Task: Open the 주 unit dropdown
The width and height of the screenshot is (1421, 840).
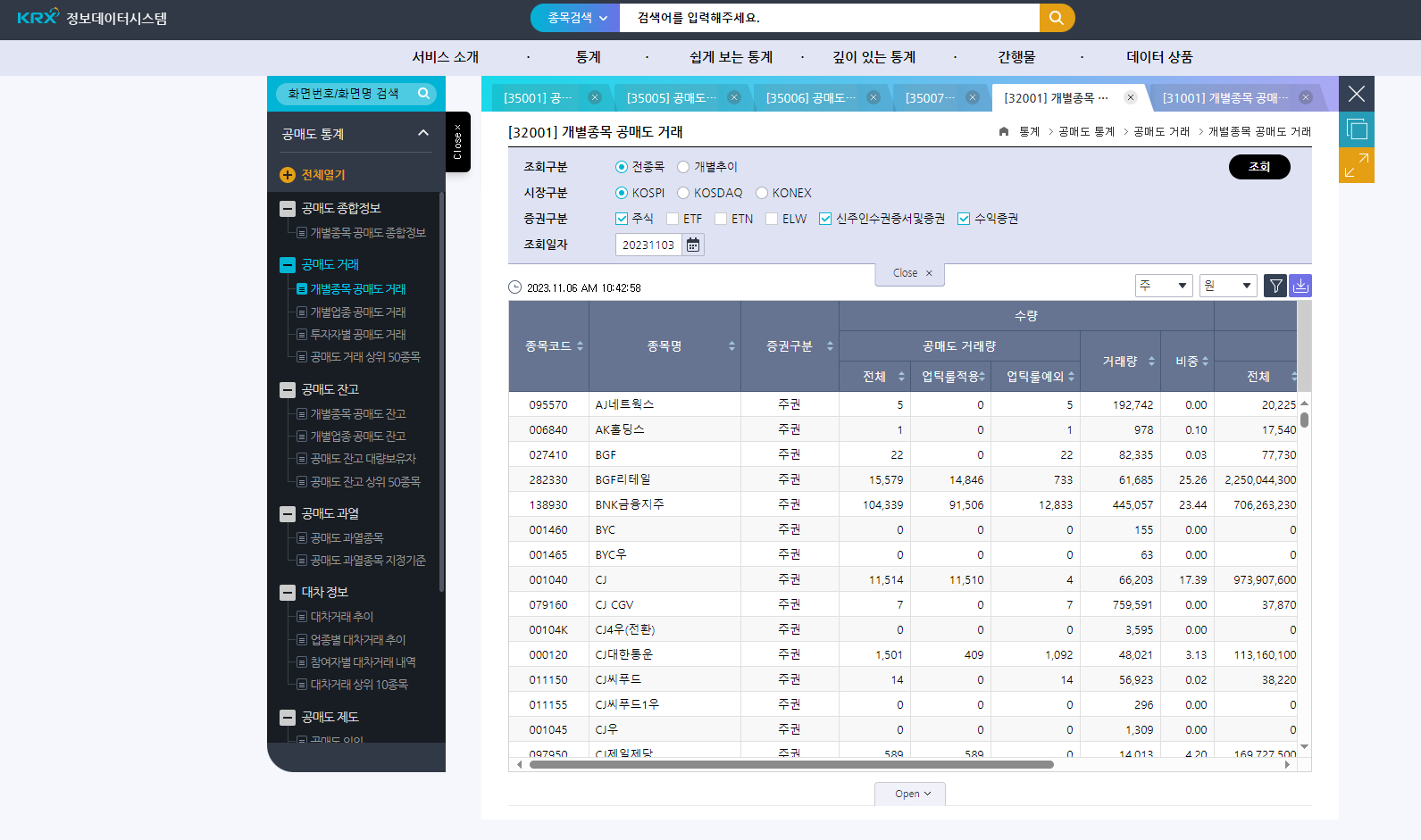Action: [1164, 286]
